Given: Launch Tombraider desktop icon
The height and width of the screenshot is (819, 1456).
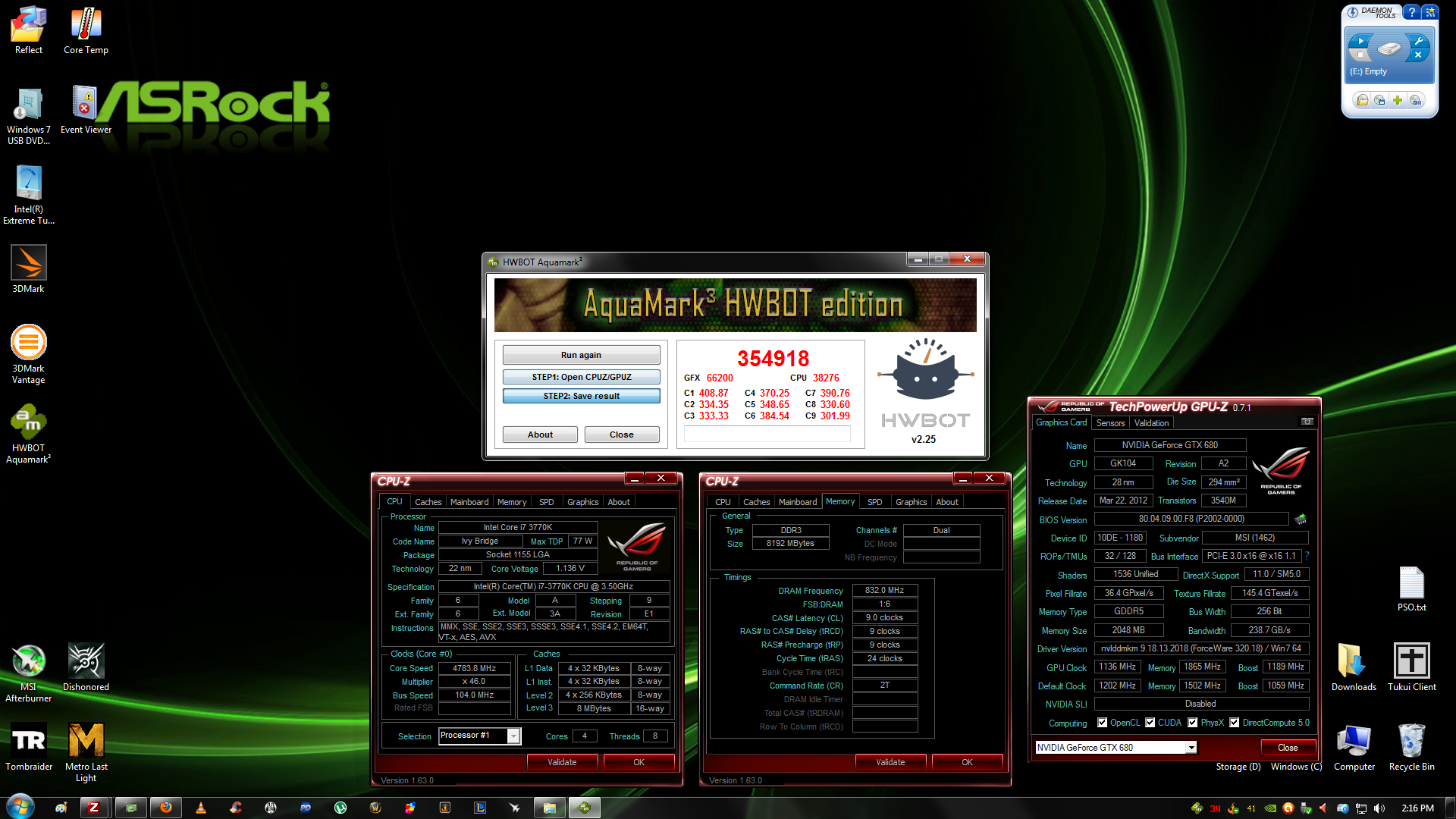Looking at the screenshot, I should click(x=29, y=747).
